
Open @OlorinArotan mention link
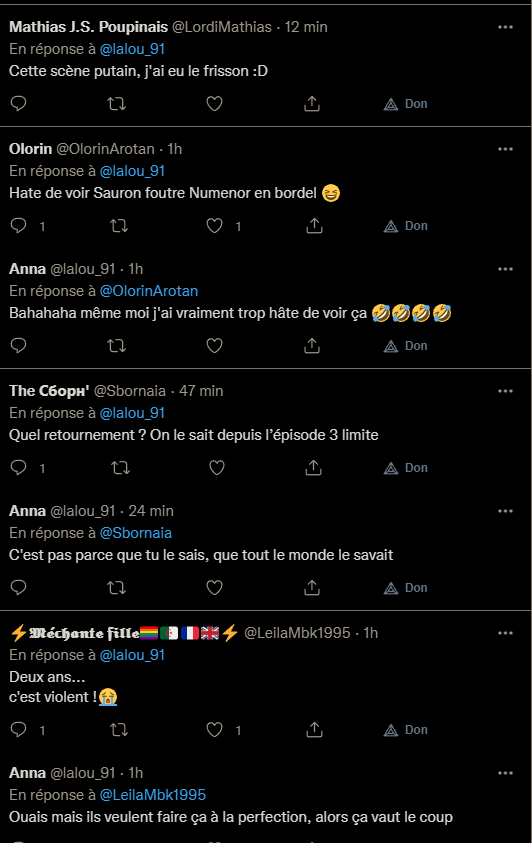(x=149, y=291)
